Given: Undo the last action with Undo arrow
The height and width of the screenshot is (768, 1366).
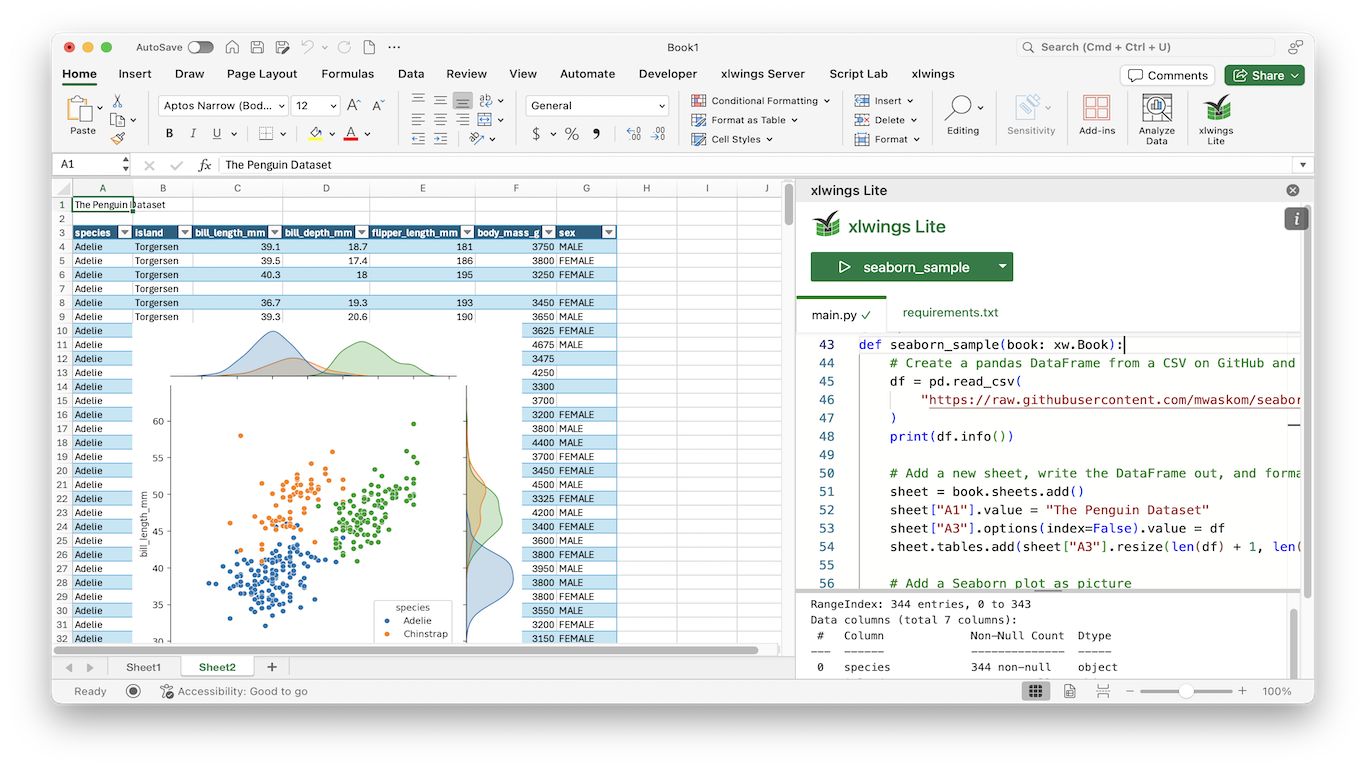Looking at the screenshot, I should [307, 47].
